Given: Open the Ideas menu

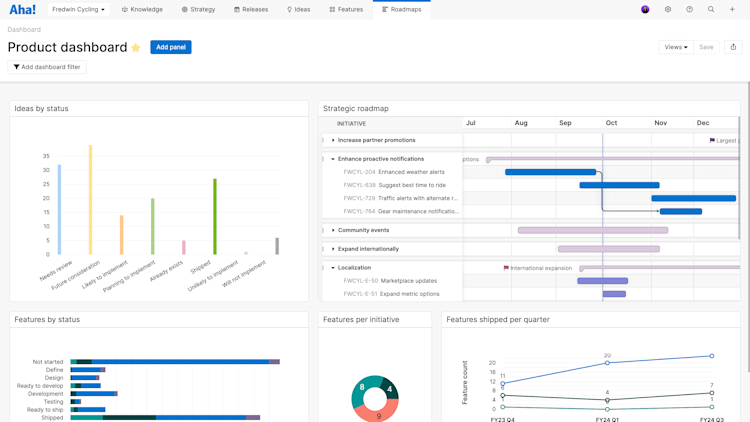Looking at the screenshot, I should point(298,10).
